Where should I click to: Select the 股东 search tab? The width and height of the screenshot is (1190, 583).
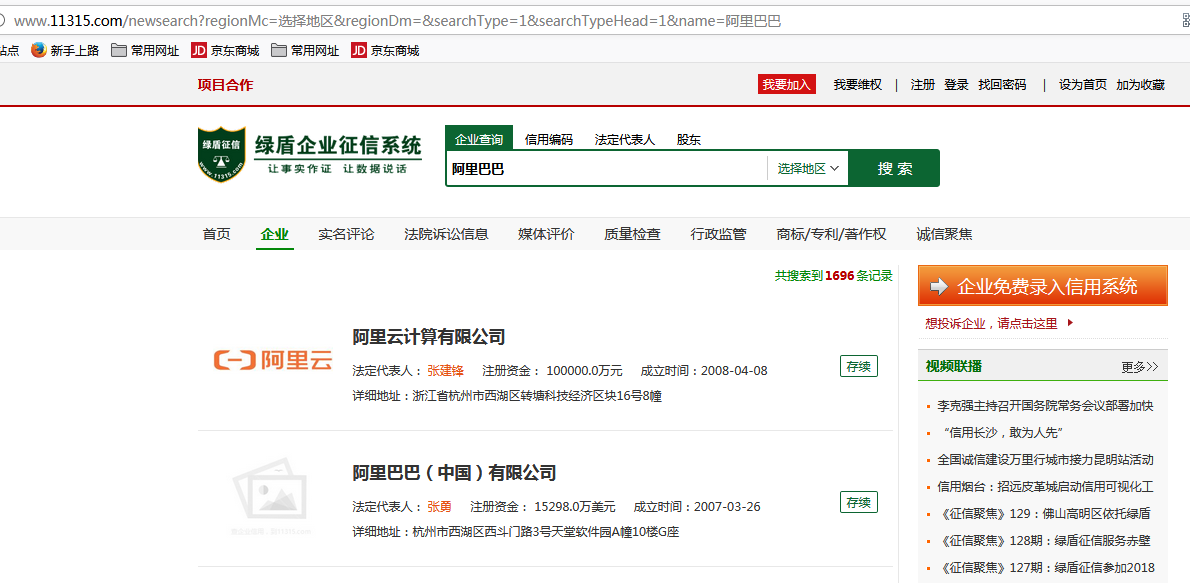pyautogui.click(x=688, y=140)
